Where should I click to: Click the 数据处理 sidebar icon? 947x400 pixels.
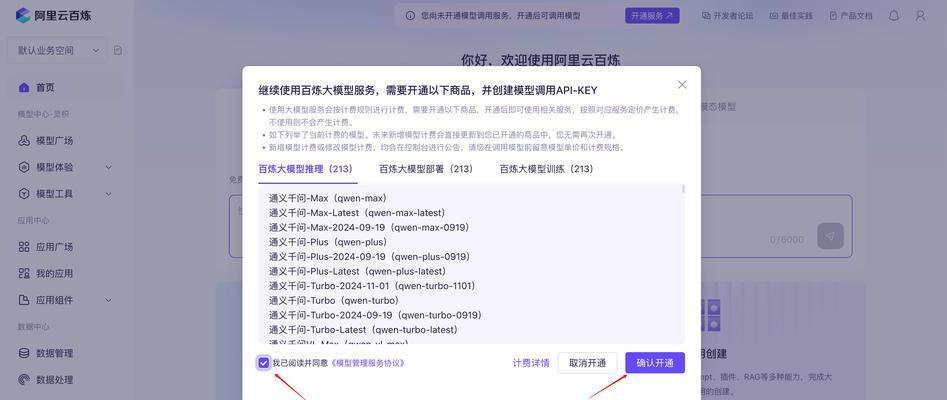pyautogui.click(x=24, y=380)
